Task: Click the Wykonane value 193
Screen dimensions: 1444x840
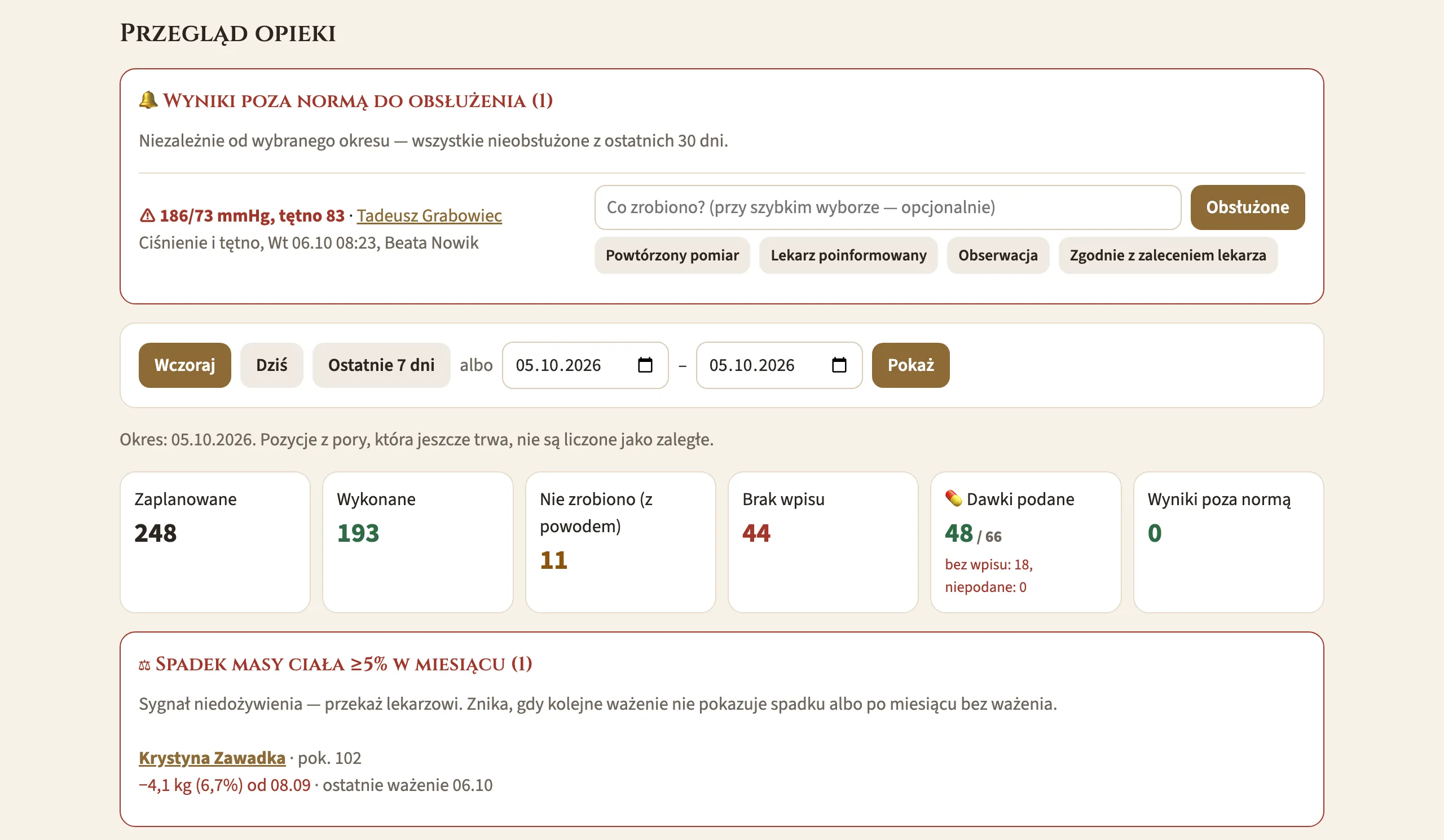Action: (x=358, y=533)
